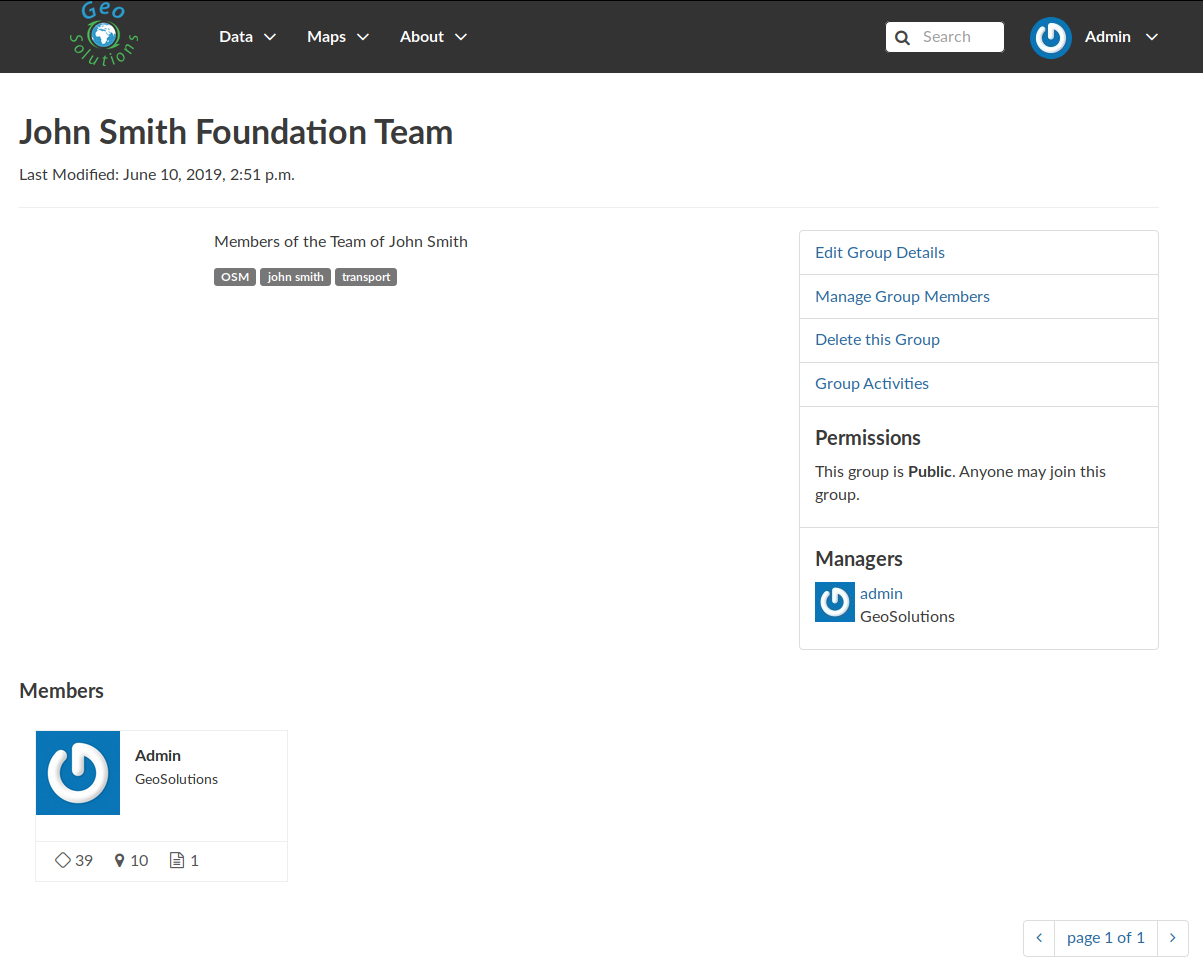Click the Admin member large thumbnail
Screen dimensions: 1203x970
click(x=78, y=773)
